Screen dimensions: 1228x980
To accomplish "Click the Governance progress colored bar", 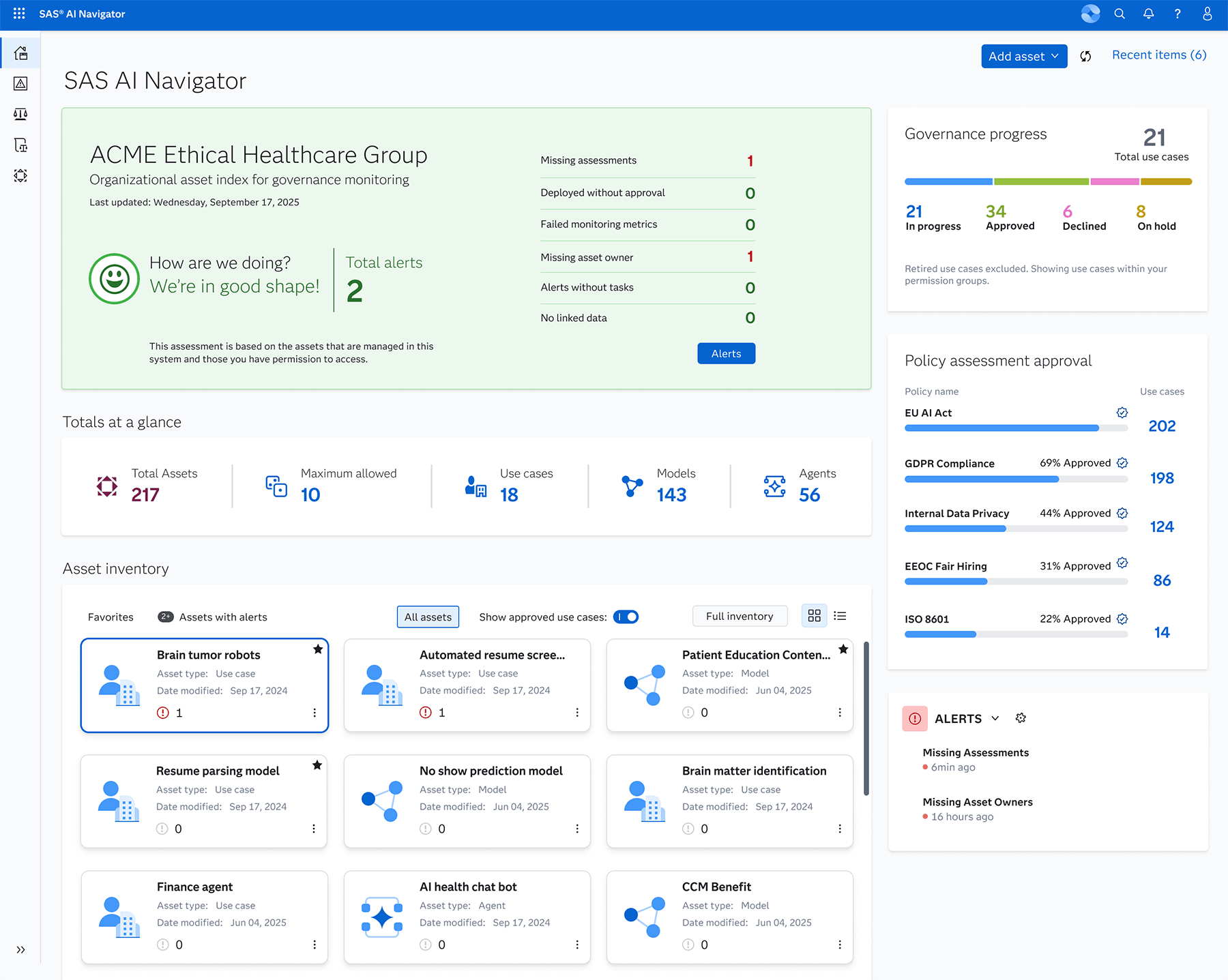I will point(1048,181).
